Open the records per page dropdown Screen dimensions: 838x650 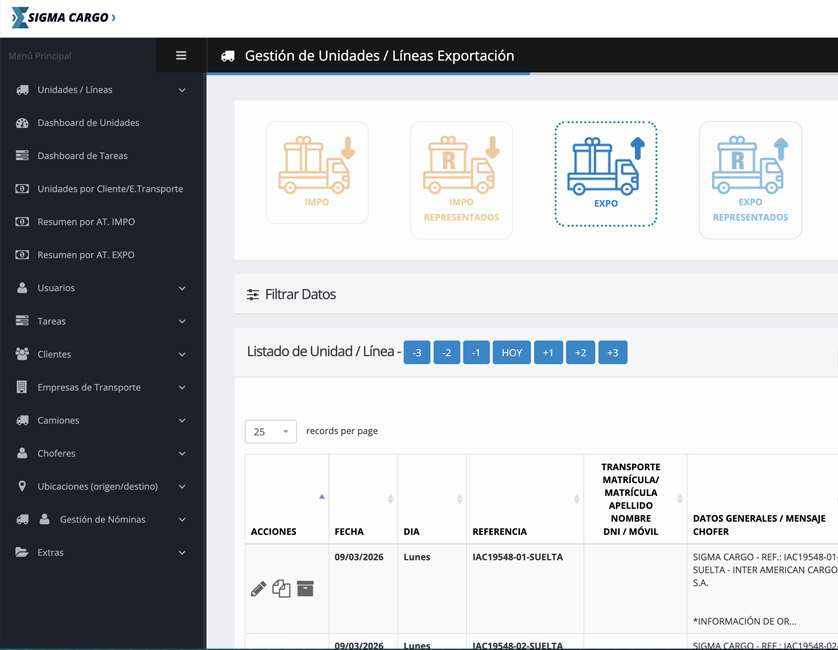pos(270,432)
